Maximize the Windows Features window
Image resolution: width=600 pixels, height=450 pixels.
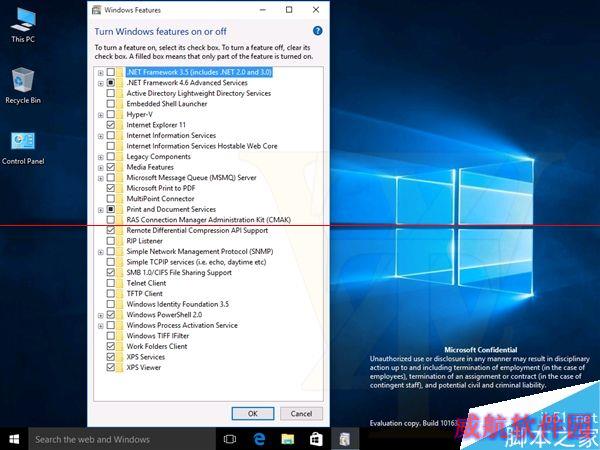pyautogui.click(x=289, y=10)
